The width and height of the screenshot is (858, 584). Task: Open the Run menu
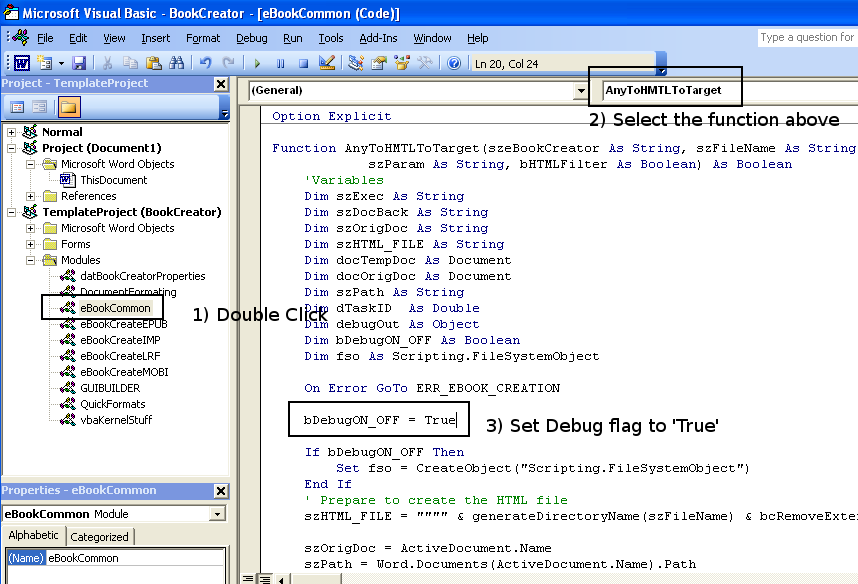pos(293,38)
